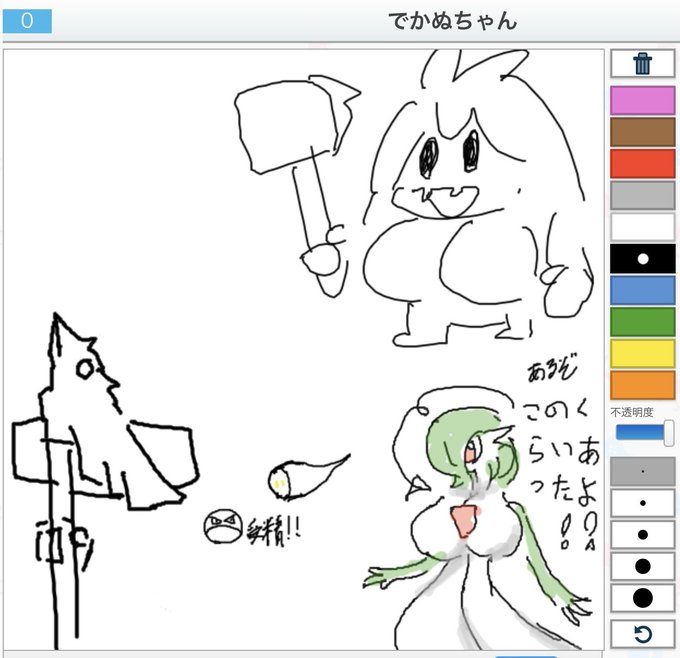This screenshot has height=658, width=680.
Task: Select the red color swatch
Action: click(642, 164)
